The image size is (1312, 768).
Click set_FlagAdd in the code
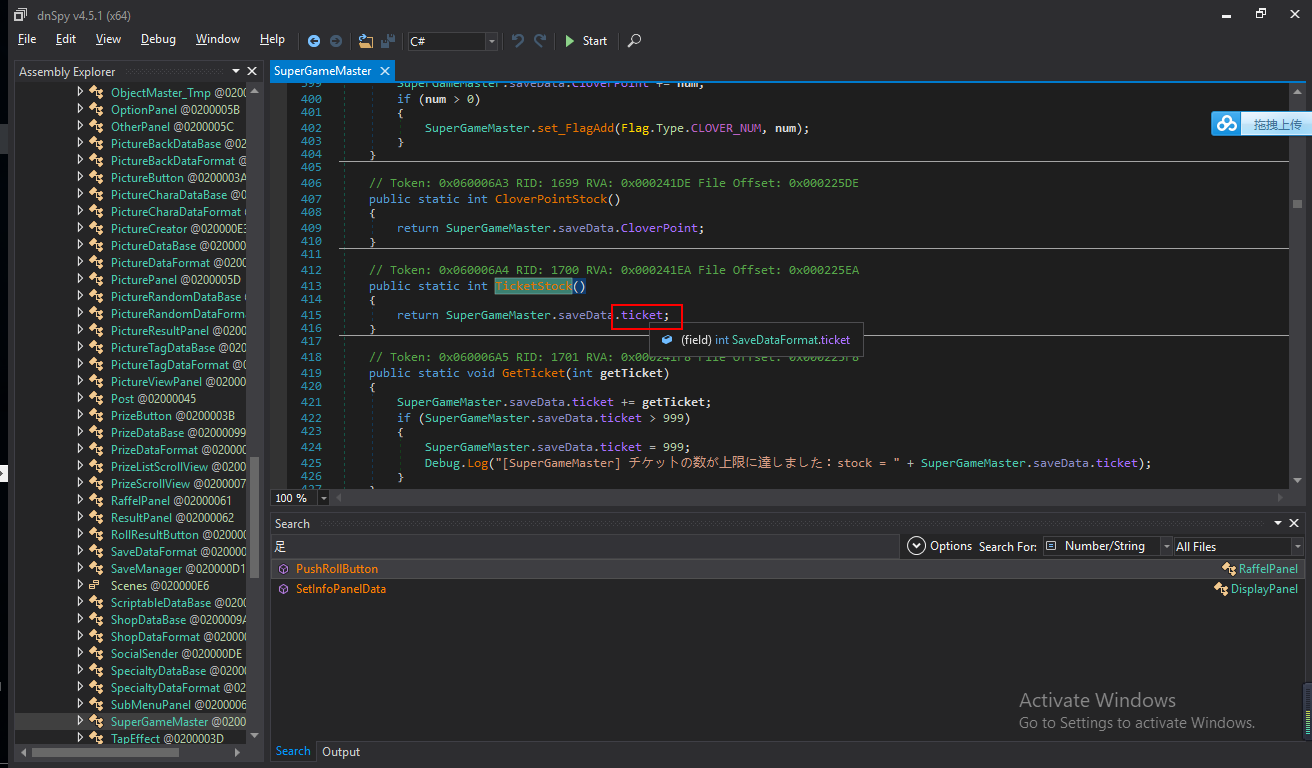click(x=573, y=128)
